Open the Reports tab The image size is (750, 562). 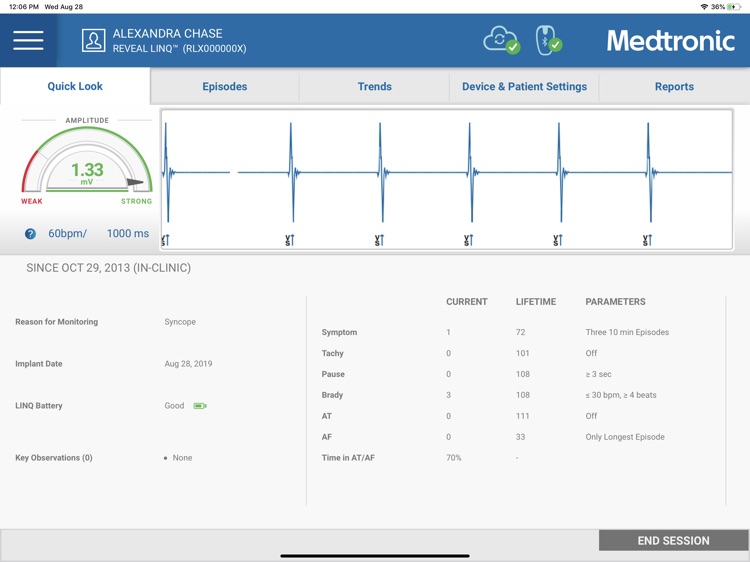point(674,87)
